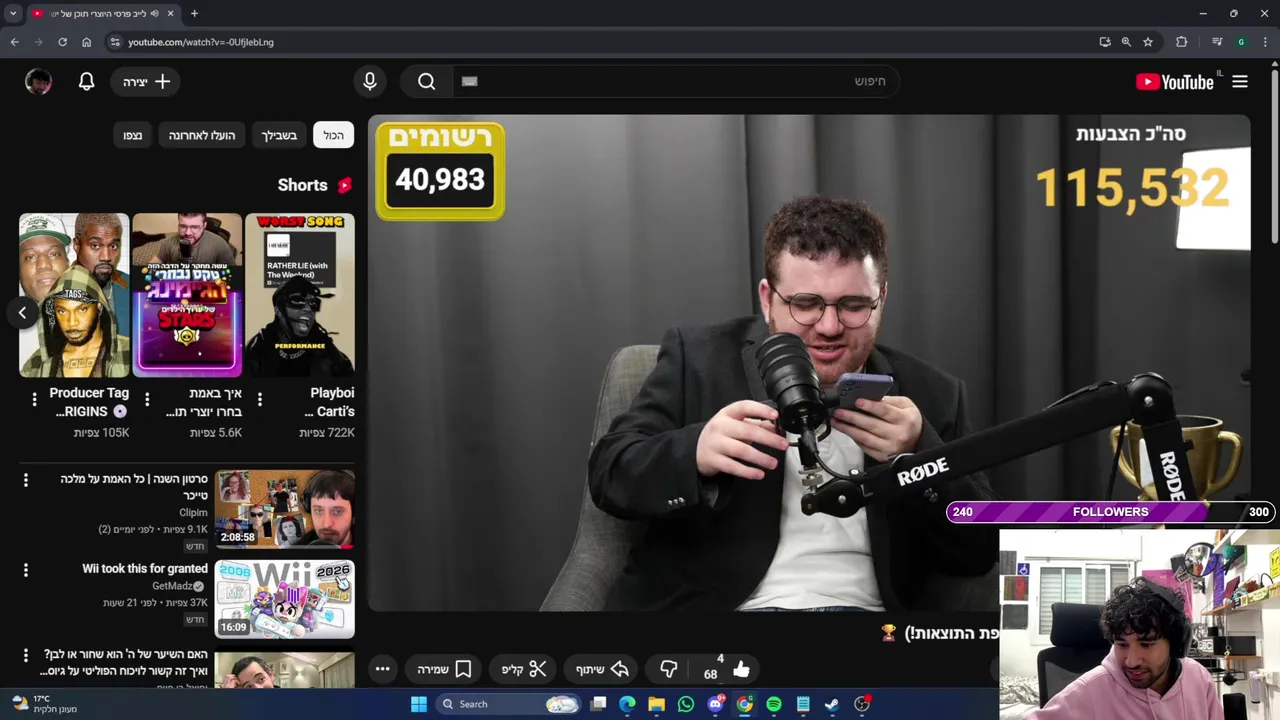1280x720 pixels.
Task: Click the taskbar Search box
Action: point(509,704)
